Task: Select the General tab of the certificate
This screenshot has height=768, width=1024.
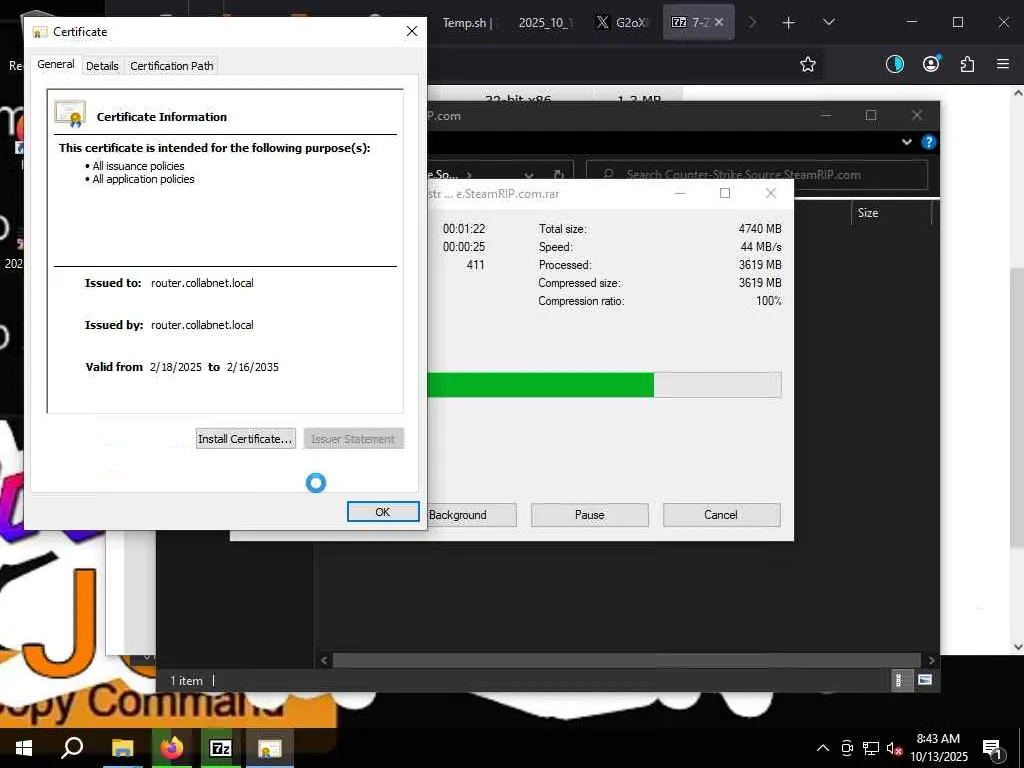Action: point(56,64)
